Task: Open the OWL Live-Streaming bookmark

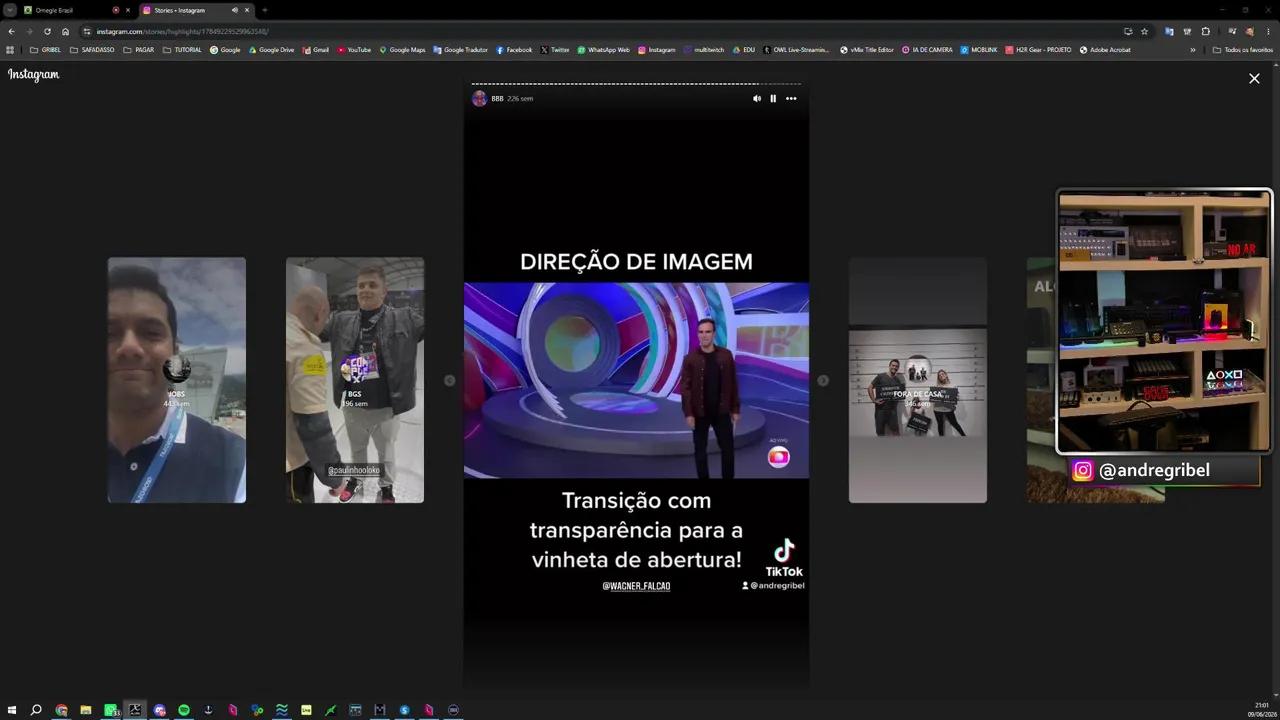Action: 796,50
